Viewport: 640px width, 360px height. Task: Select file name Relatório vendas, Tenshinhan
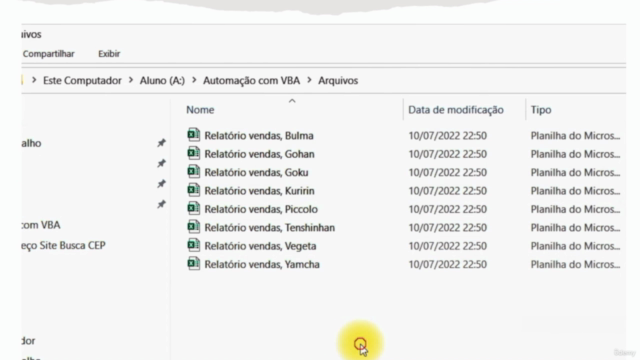click(269, 227)
